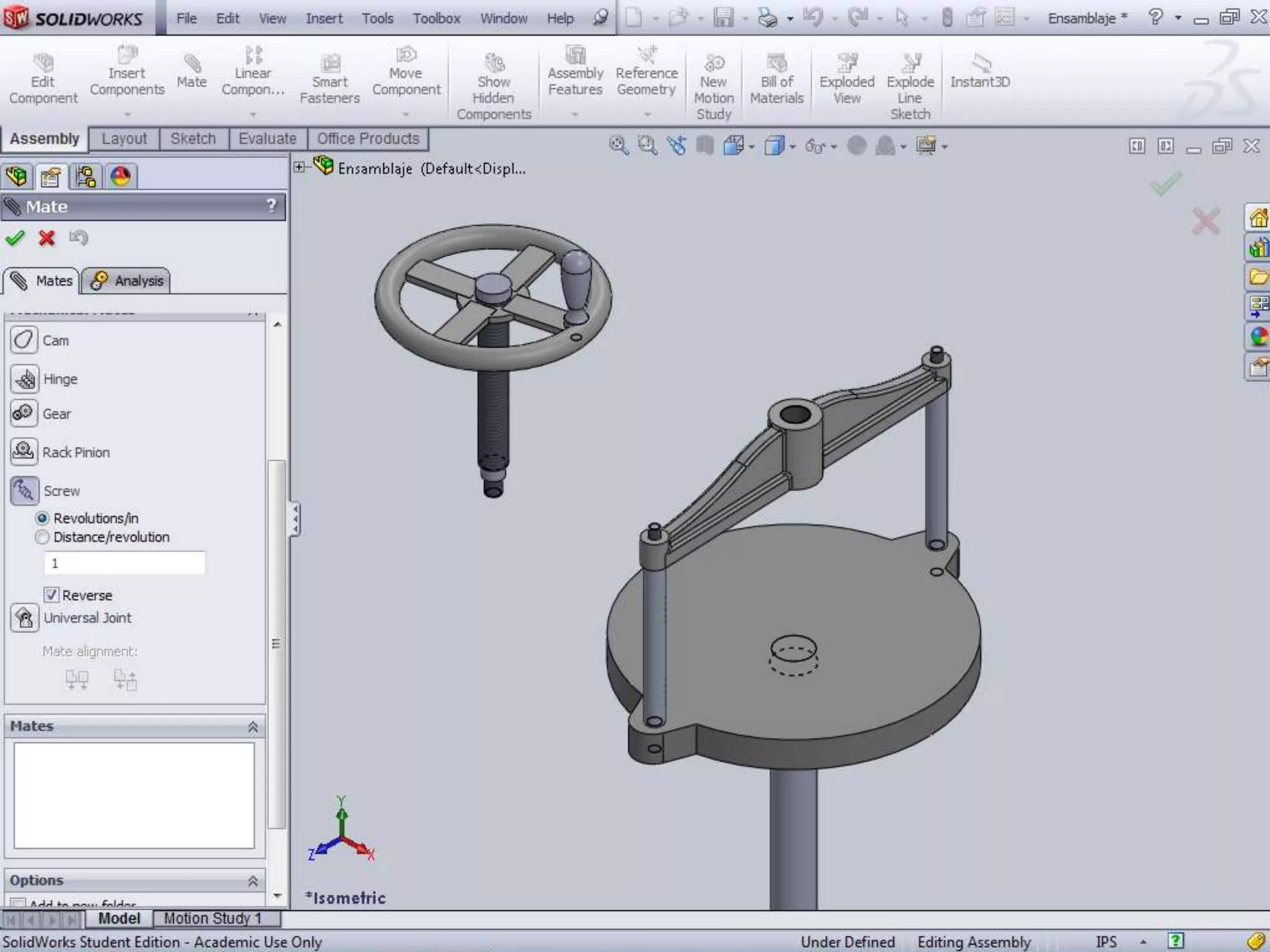Select Distance/revolution radio option
Screen dimensions: 1270x952
point(42,537)
